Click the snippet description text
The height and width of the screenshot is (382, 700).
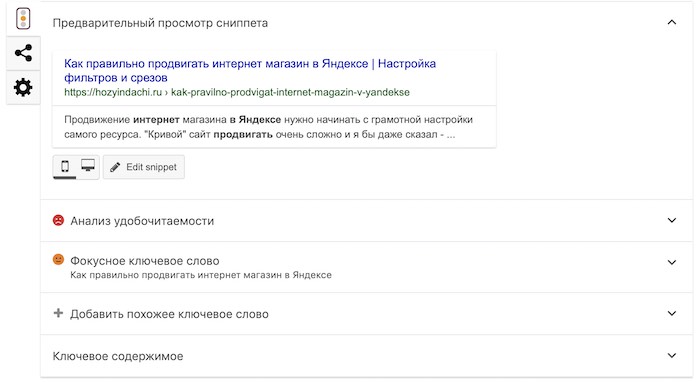pyautogui.click(x=268, y=127)
